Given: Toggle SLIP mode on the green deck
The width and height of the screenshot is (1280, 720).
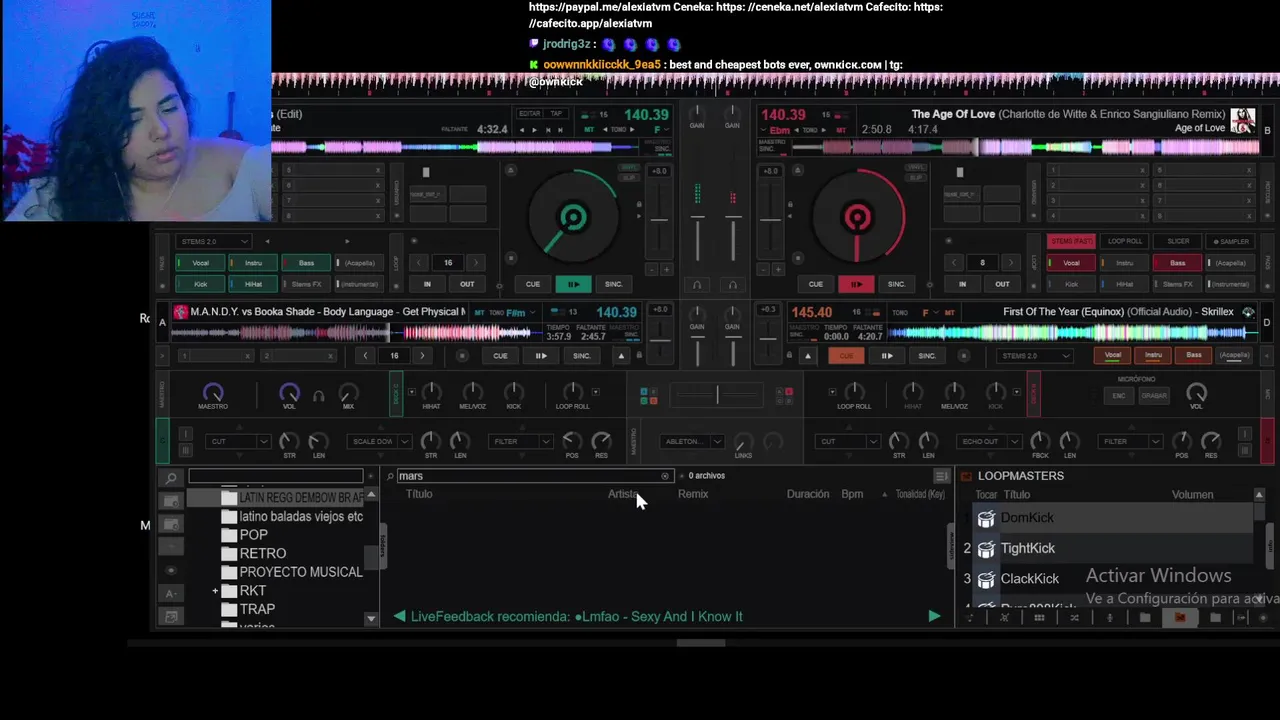Looking at the screenshot, I should click(x=629, y=176).
